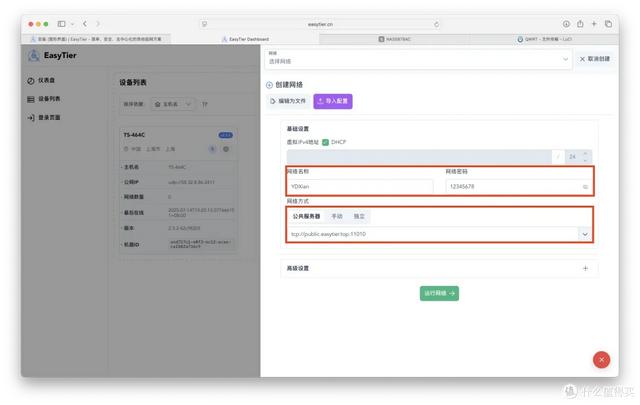Go back with the Safari back arrow
640x405 pixels.
click(85, 24)
